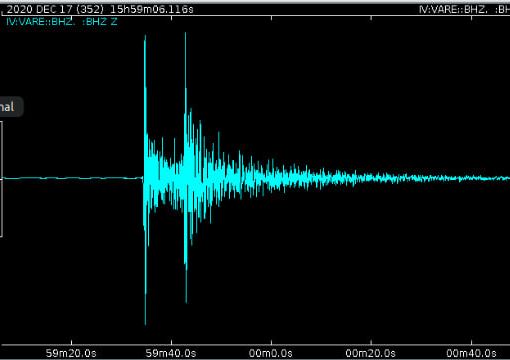The height and width of the screenshot is (360, 510).
Task: Click the first large P-wave arrival spike
Action: coord(145,180)
